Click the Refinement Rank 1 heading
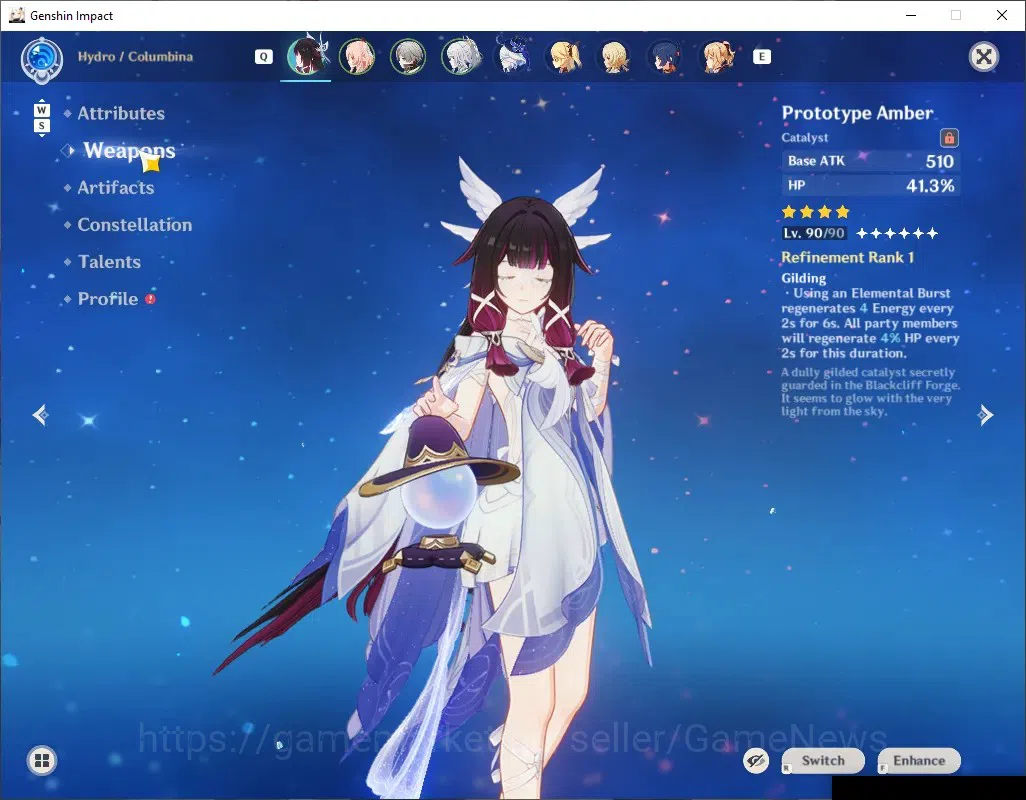Viewport: 1026px width, 800px height. coord(847,257)
